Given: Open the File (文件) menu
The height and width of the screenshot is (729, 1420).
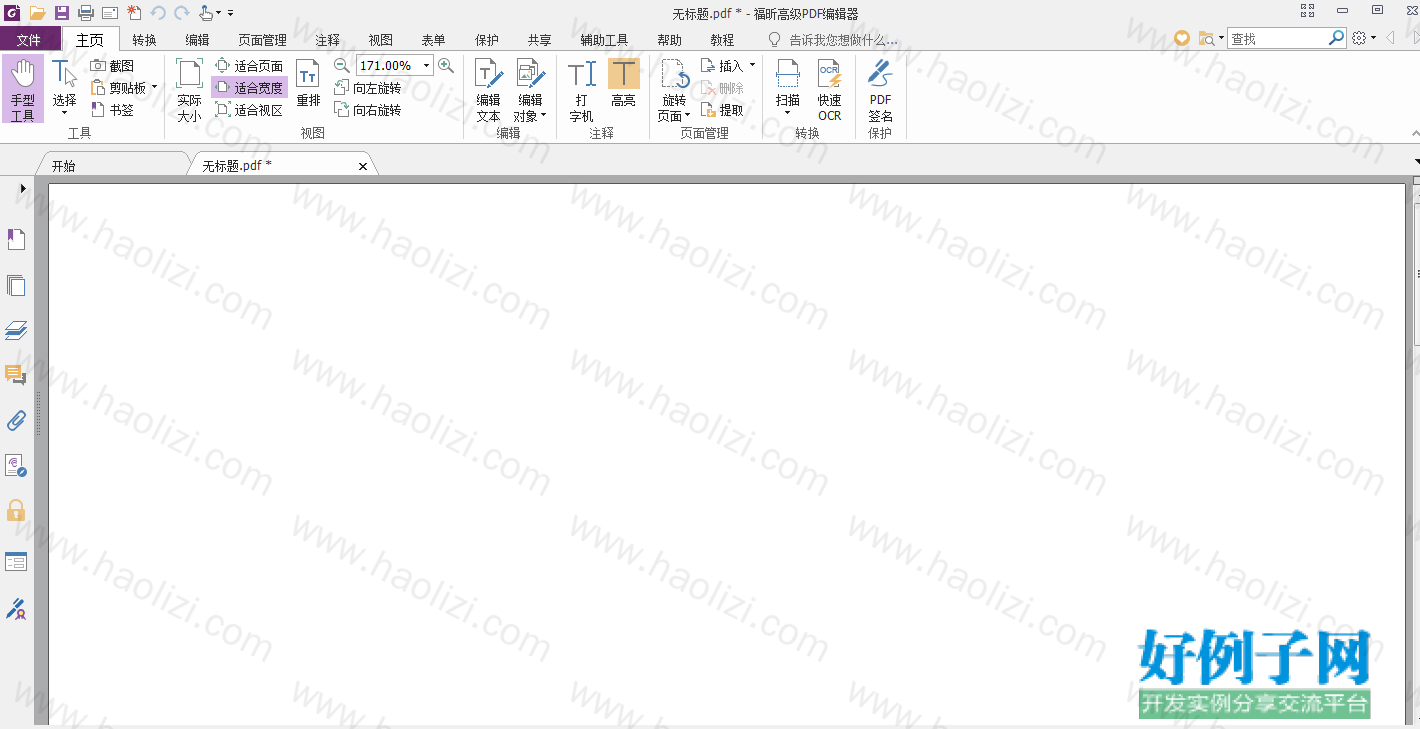Looking at the screenshot, I should click(29, 40).
